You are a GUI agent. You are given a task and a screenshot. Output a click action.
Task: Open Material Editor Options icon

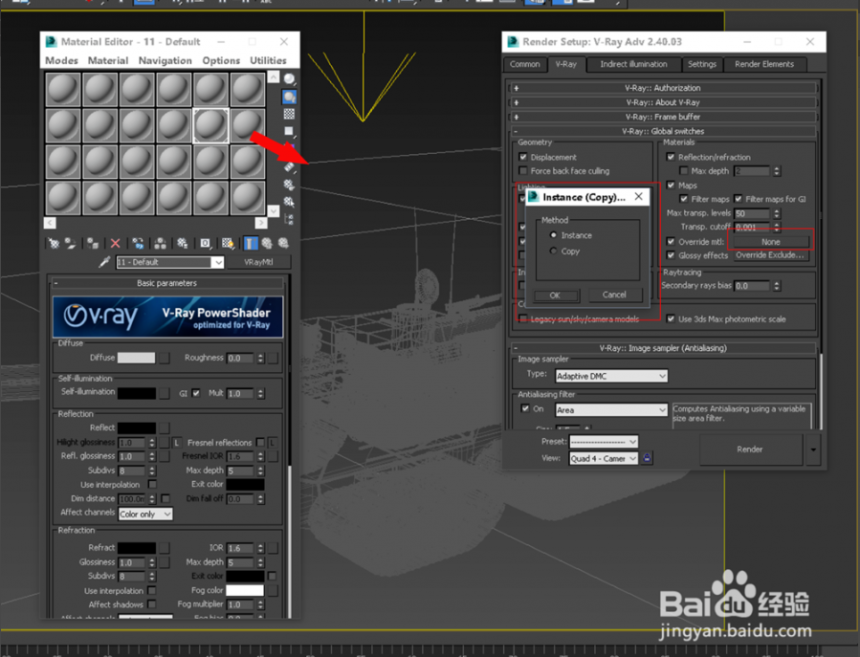[289, 185]
